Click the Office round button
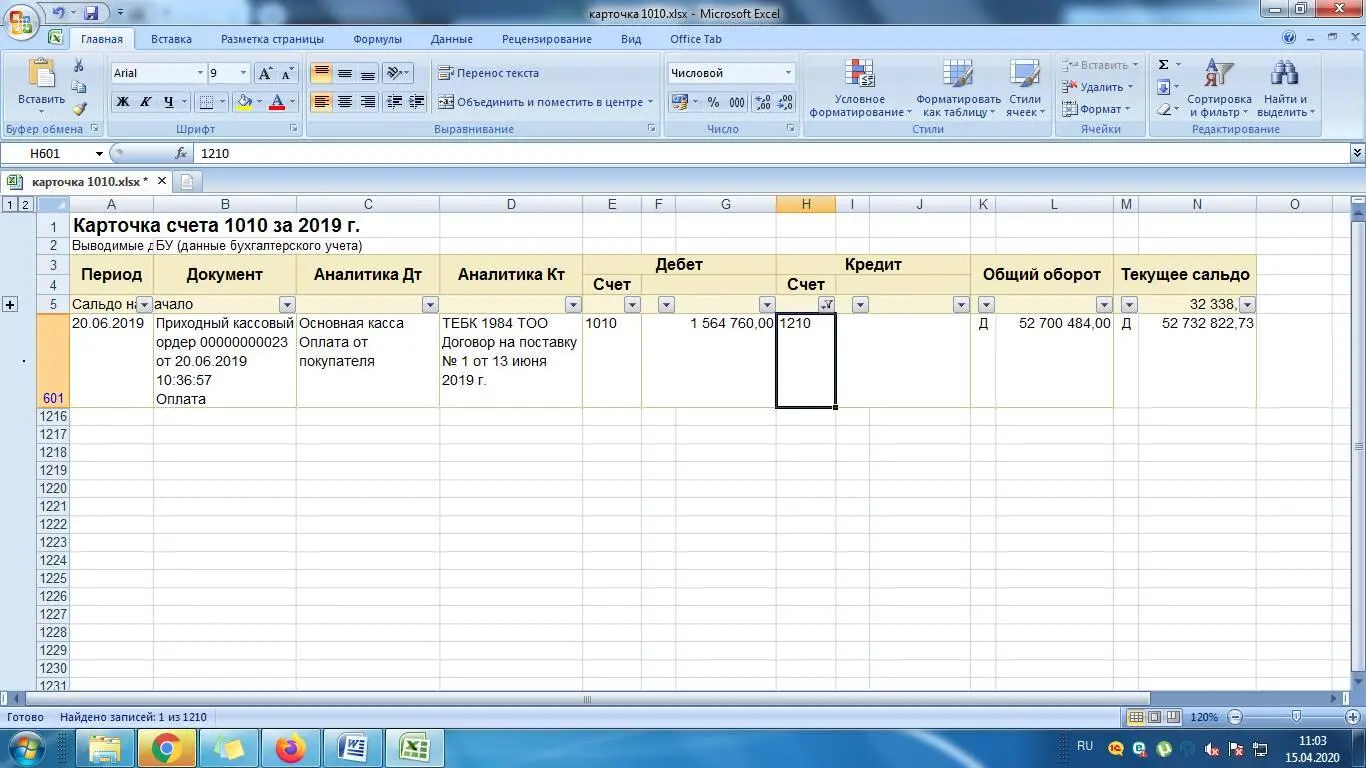Viewport: 1366px width, 768px height. tap(21, 22)
